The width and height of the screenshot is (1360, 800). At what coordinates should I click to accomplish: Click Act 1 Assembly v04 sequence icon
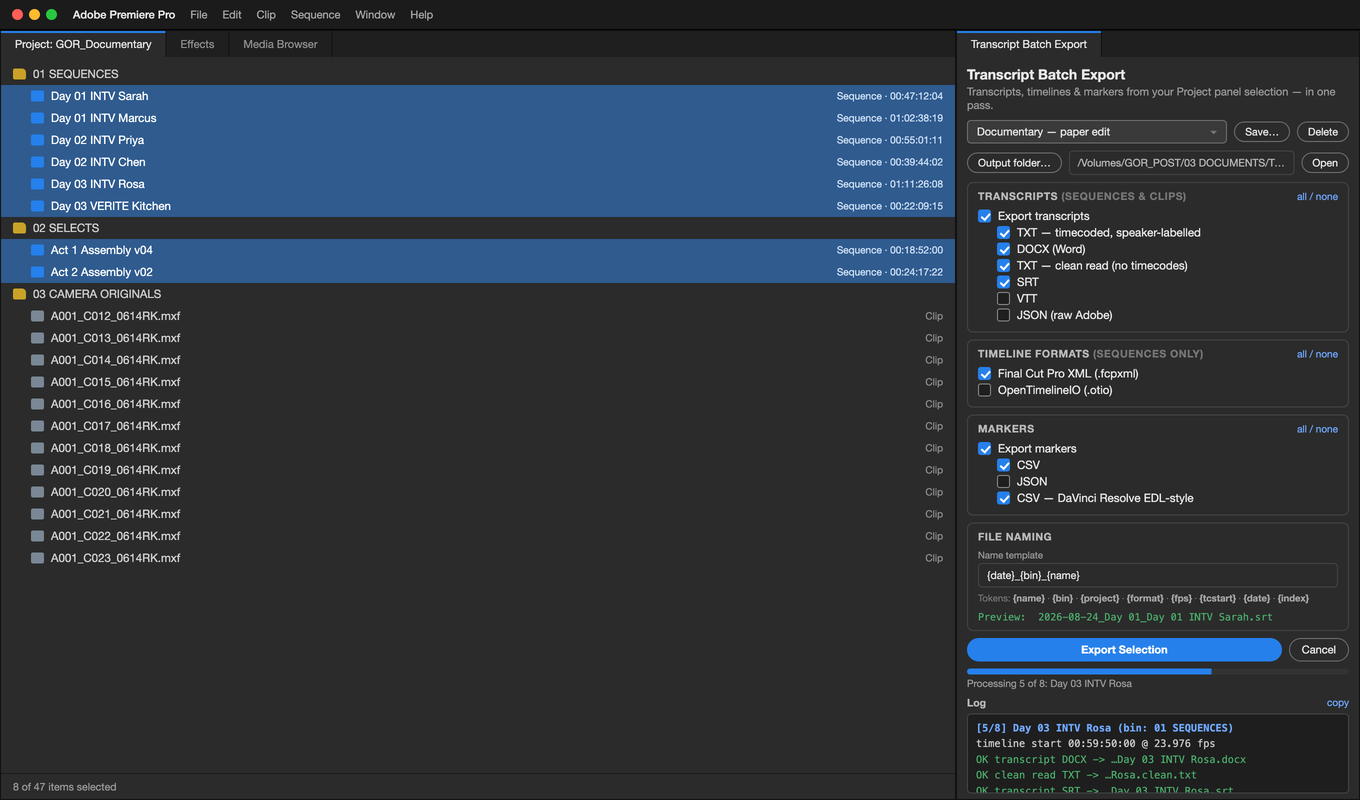[x=37, y=250]
